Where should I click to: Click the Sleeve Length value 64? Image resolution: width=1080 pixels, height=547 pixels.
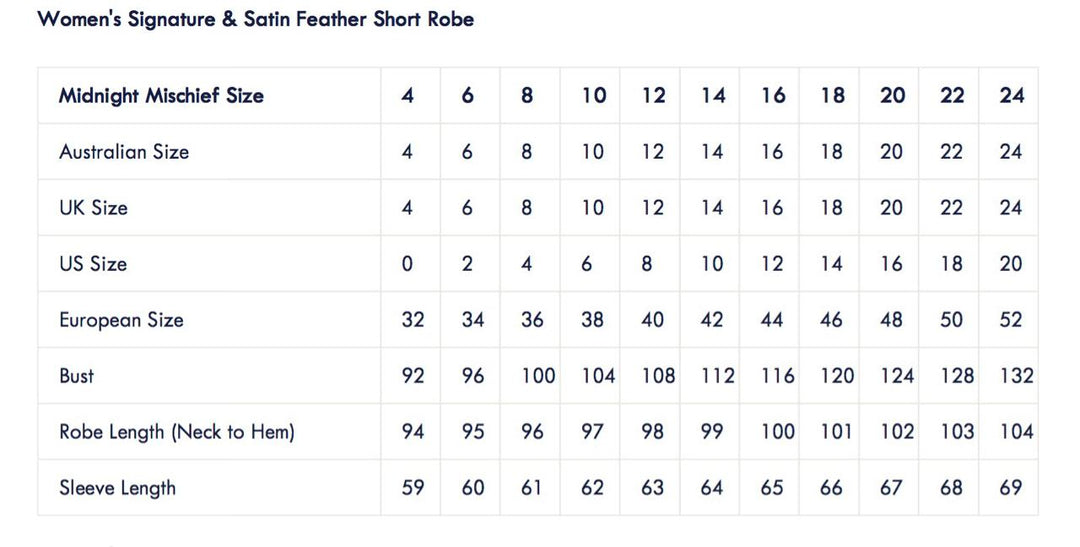pyautogui.click(x=713, y=488)
